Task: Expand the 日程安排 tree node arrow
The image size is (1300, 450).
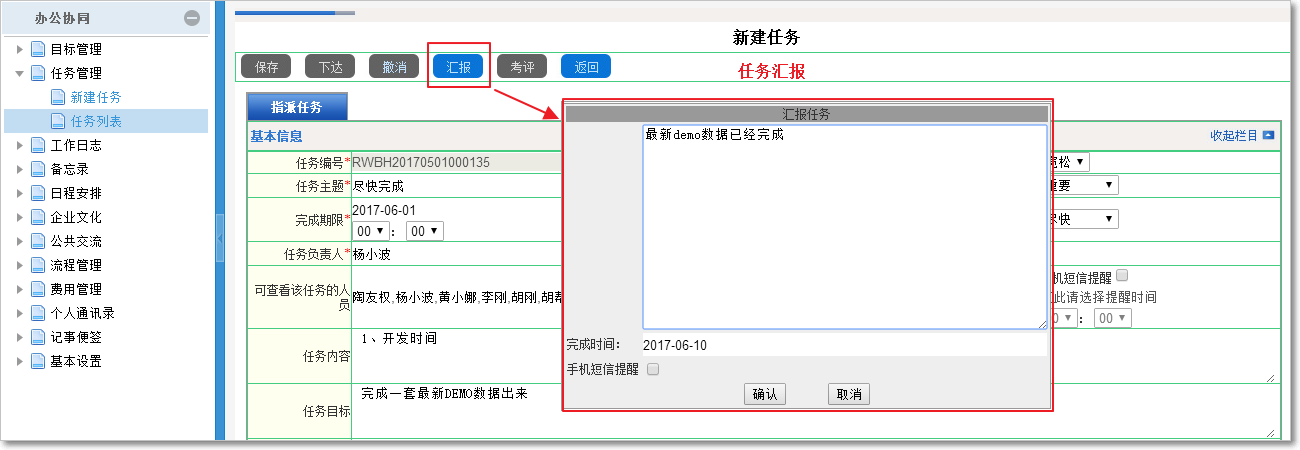Action: coord(19,193)
